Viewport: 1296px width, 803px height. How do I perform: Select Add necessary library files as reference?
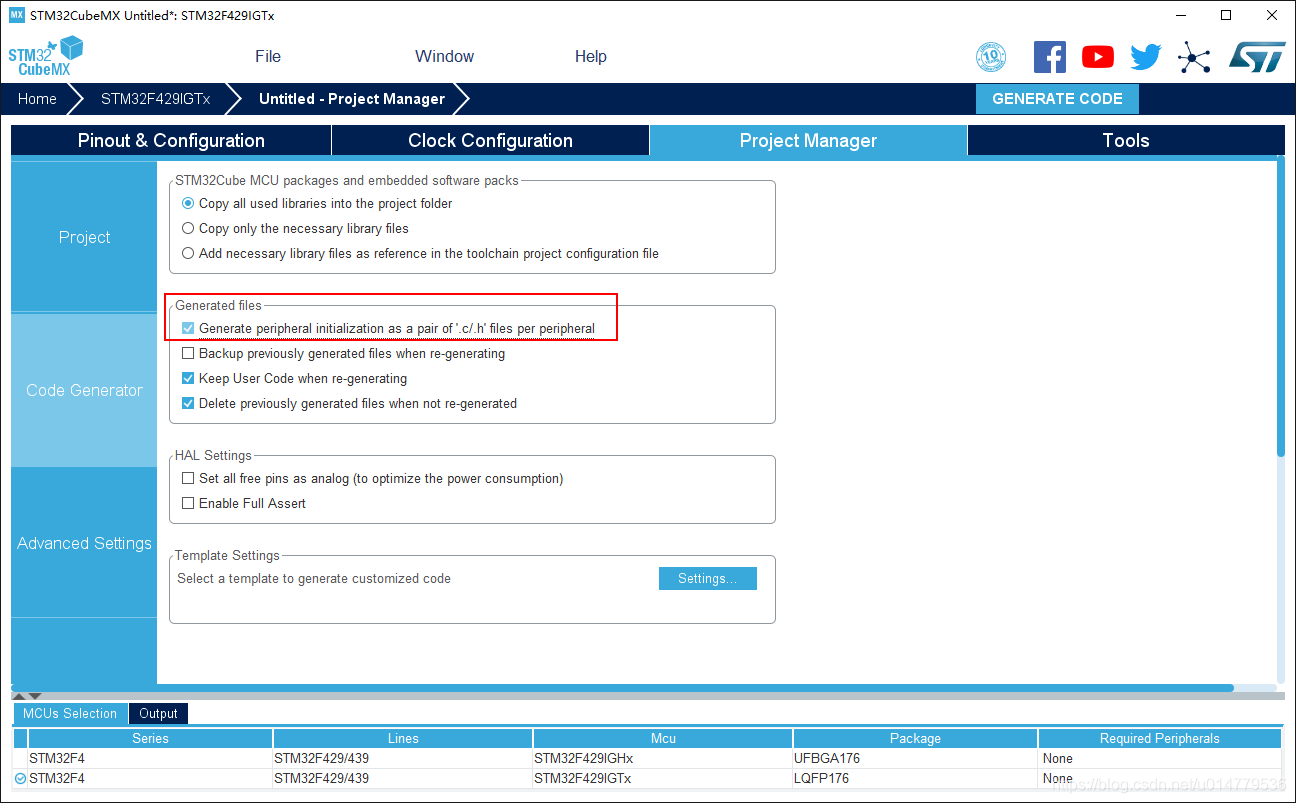click(x=188, y=253)
